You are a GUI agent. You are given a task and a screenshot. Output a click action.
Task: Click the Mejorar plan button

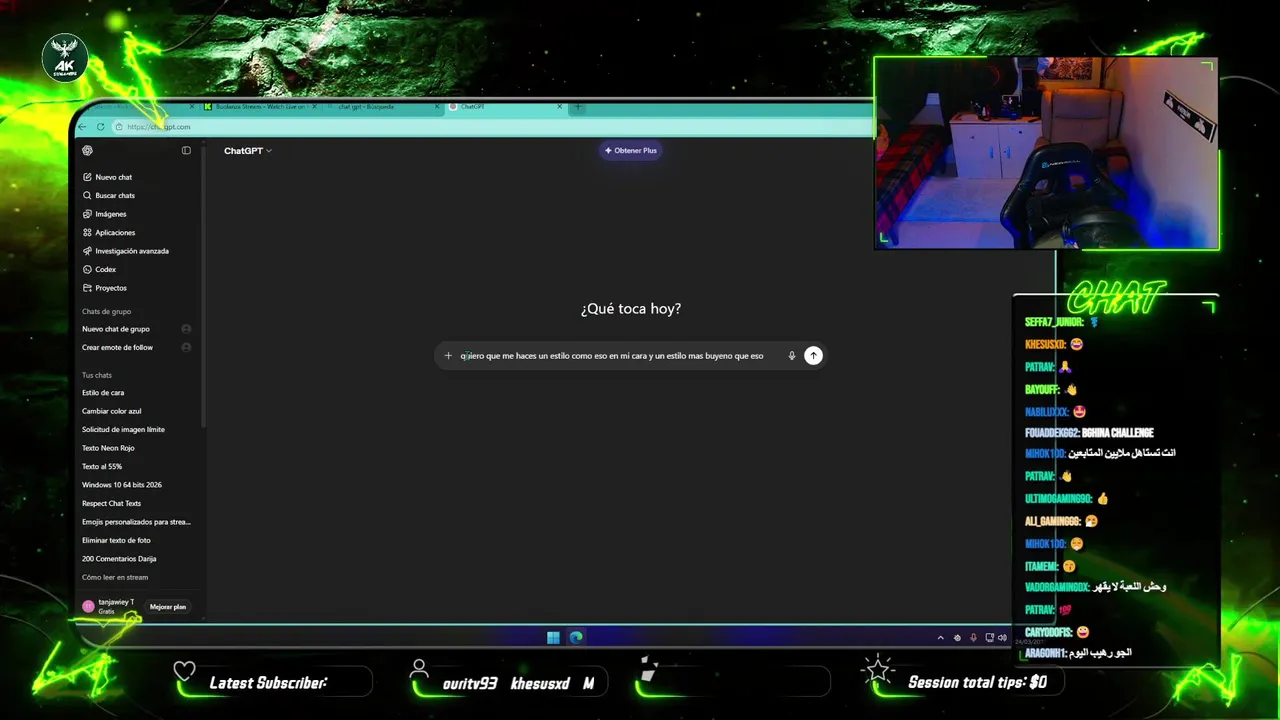tap(168, 607)
